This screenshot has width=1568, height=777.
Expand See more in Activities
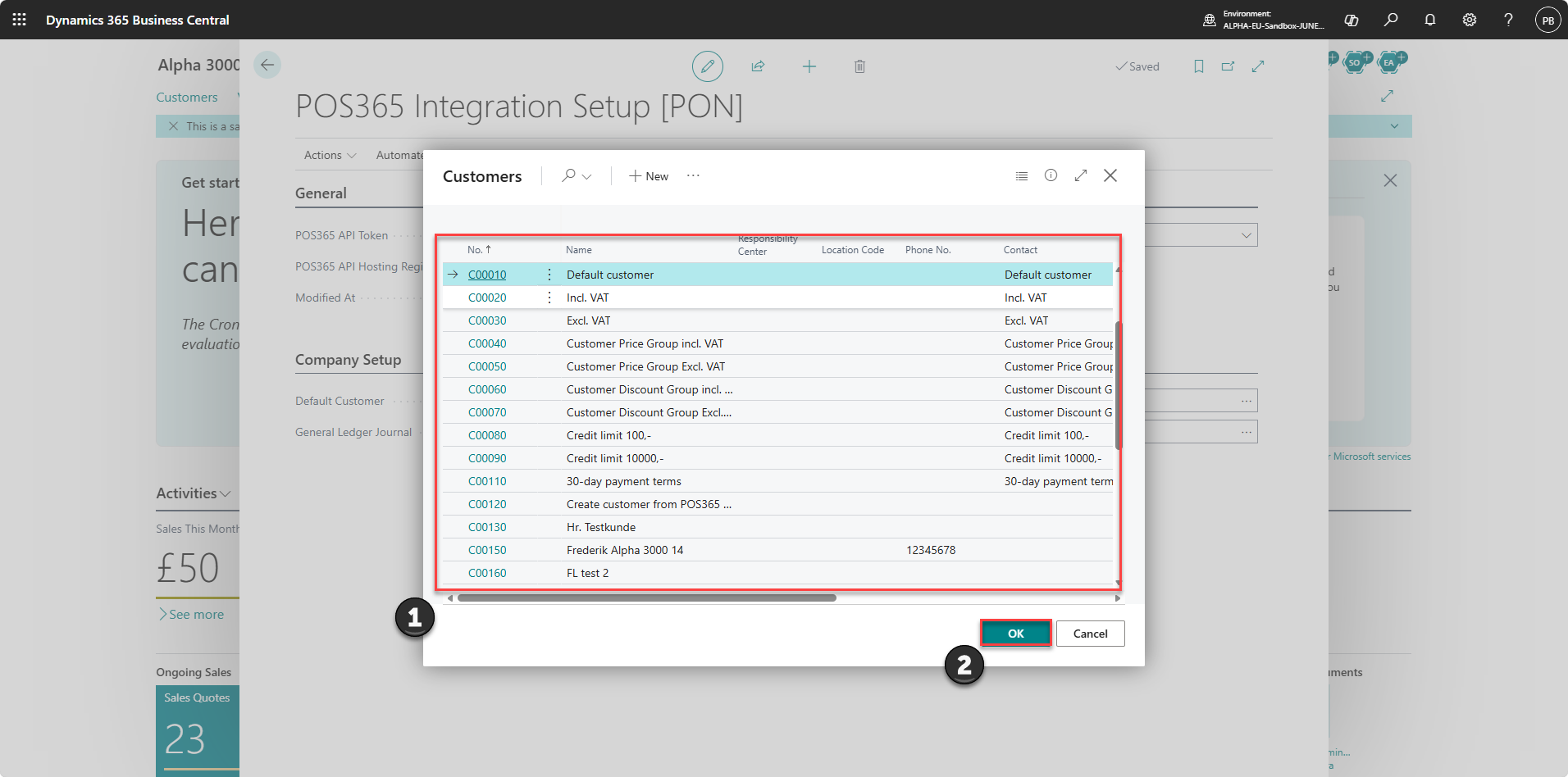(191, 615)
